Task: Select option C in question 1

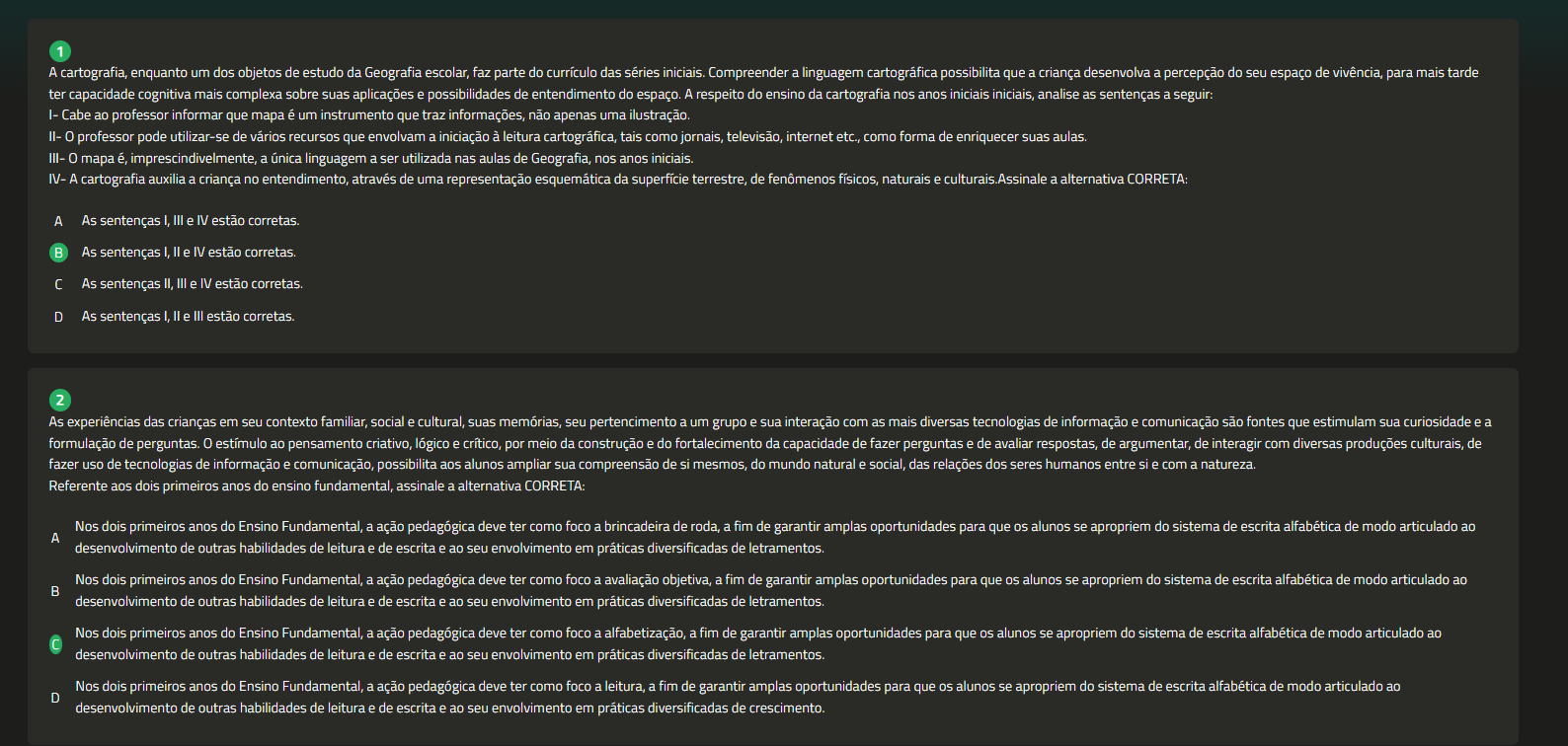Action: coord(58,284)
